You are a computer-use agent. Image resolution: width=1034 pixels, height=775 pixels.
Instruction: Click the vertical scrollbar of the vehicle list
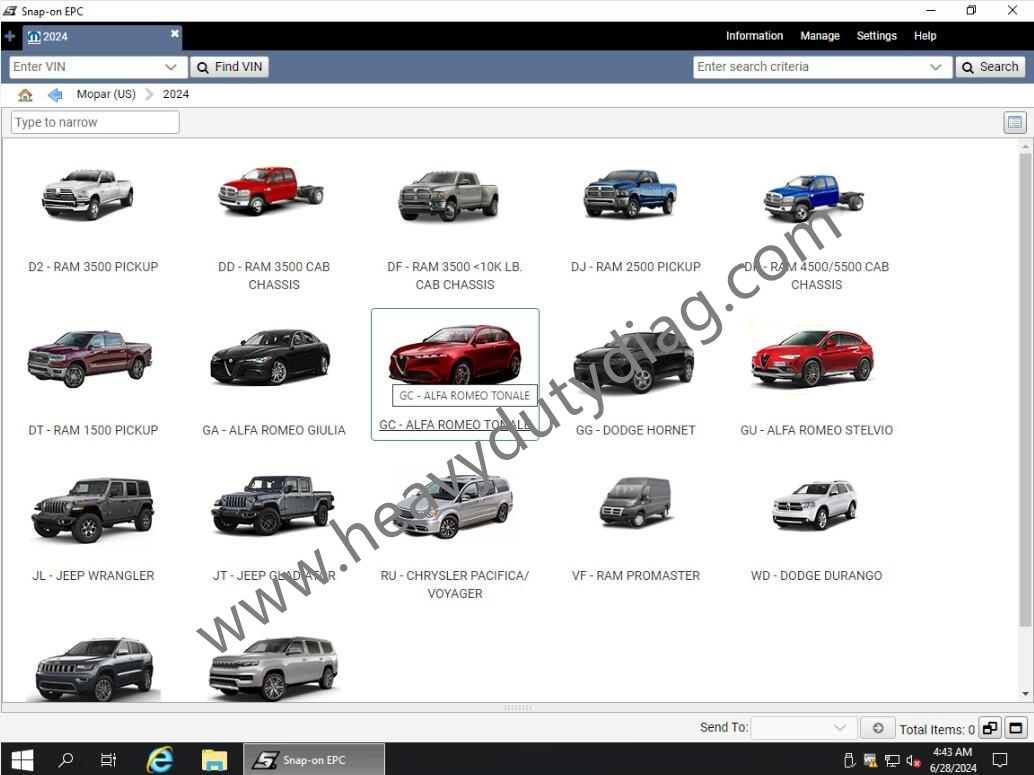pyautogui.click(x=1025, y=389)
